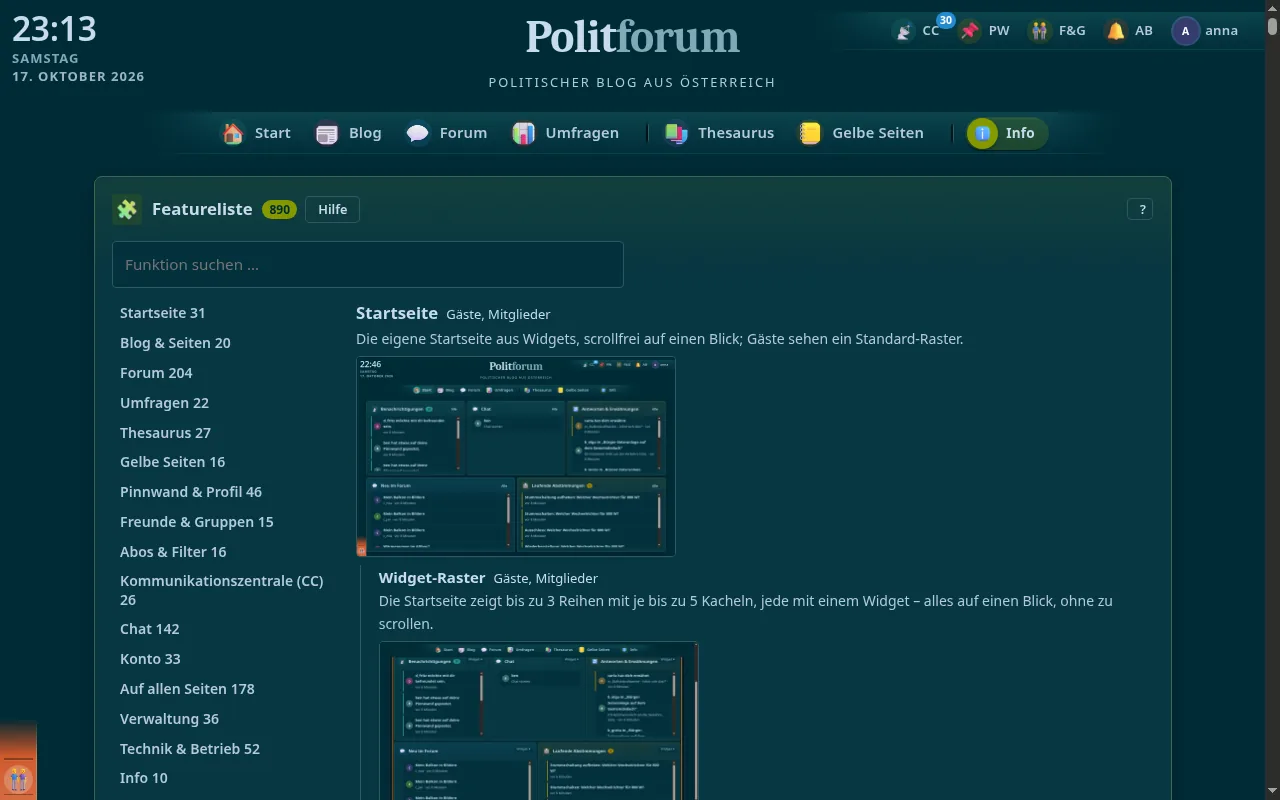Open the Umfragen chart icon
The image size is (1280, 800).
(524, 133)
